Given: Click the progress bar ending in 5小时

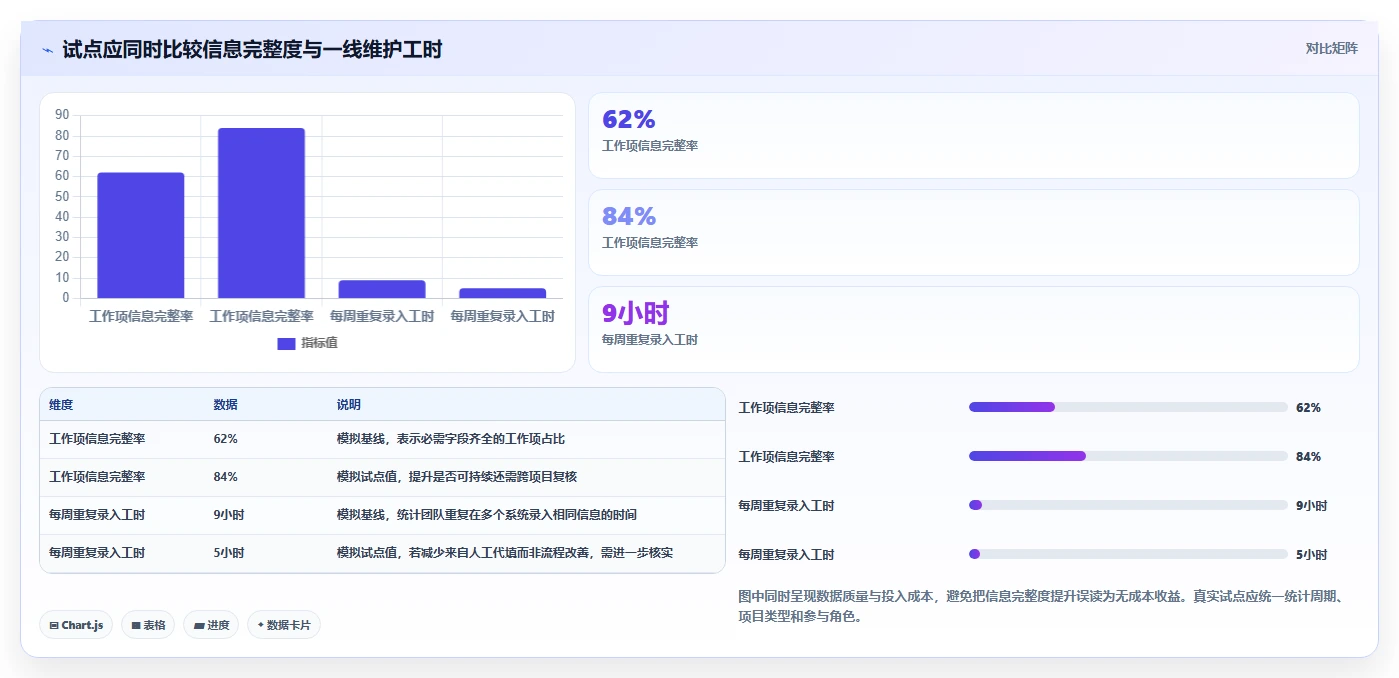Looking at the screenshot, I should pos(1128,554).
